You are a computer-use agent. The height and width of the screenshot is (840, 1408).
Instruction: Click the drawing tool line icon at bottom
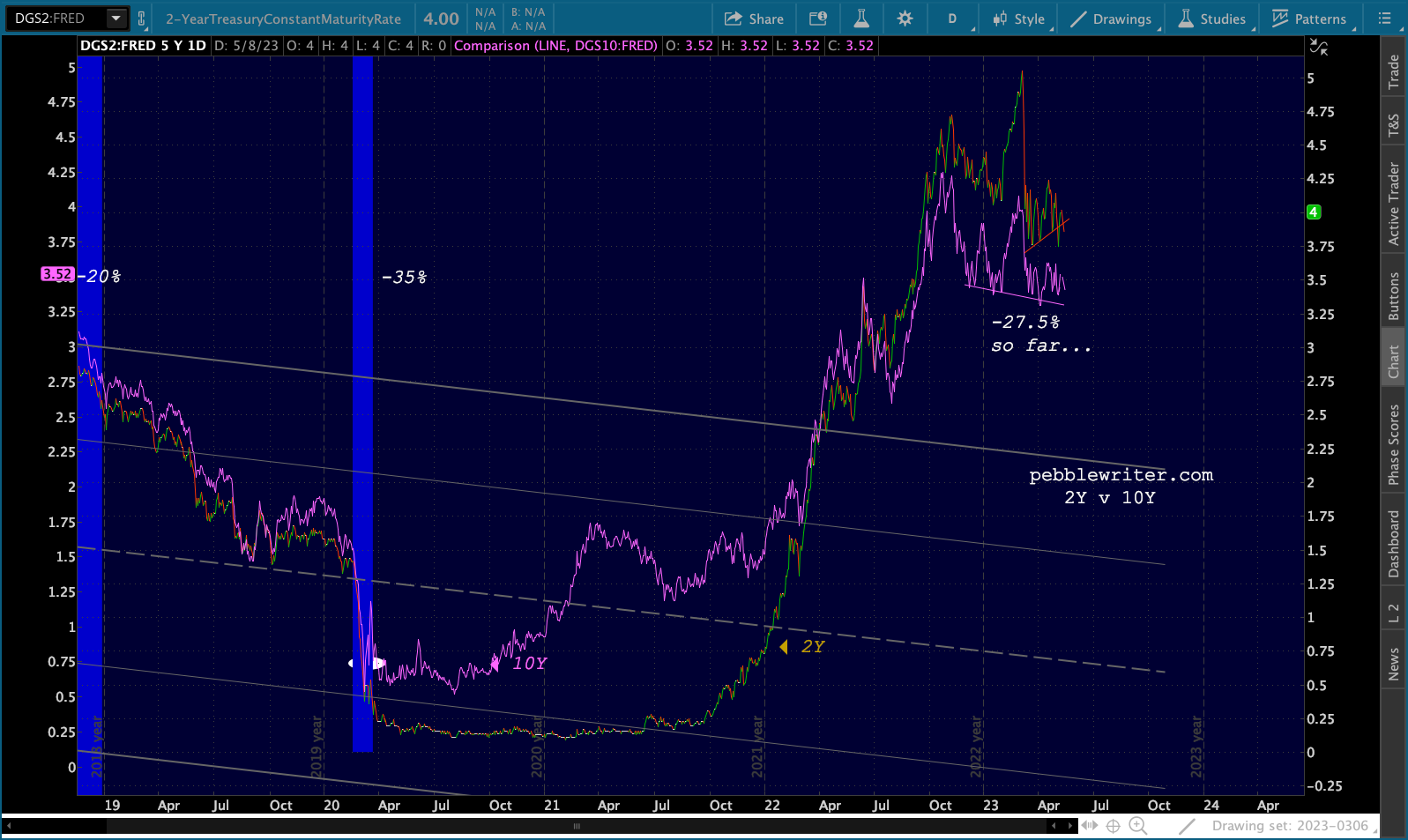(x=1188, y=826)
